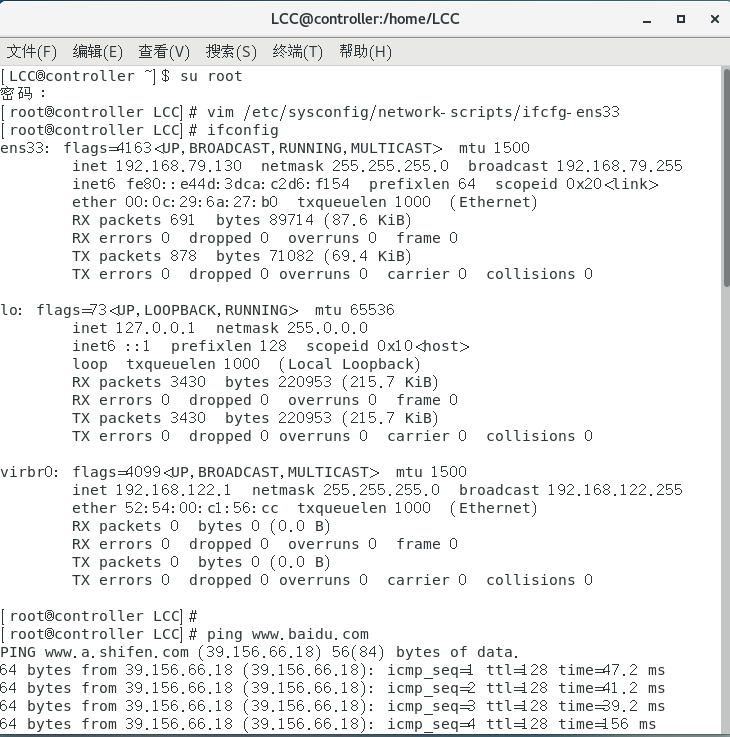
Task: Open the 搜索(S) menu
Action: pos(231,51)
